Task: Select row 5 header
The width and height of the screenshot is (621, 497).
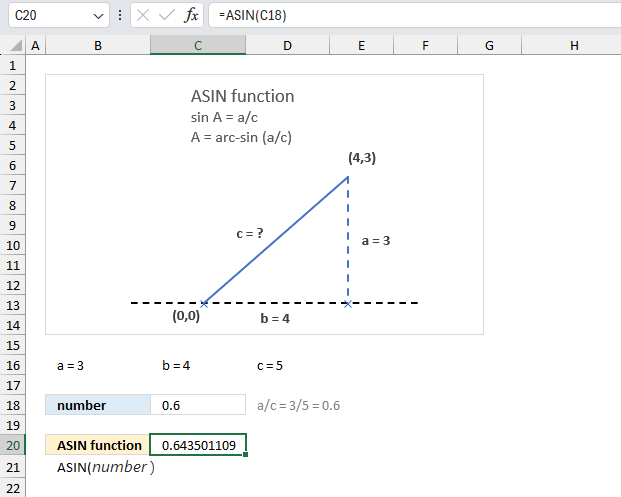Action: point(13,145)
